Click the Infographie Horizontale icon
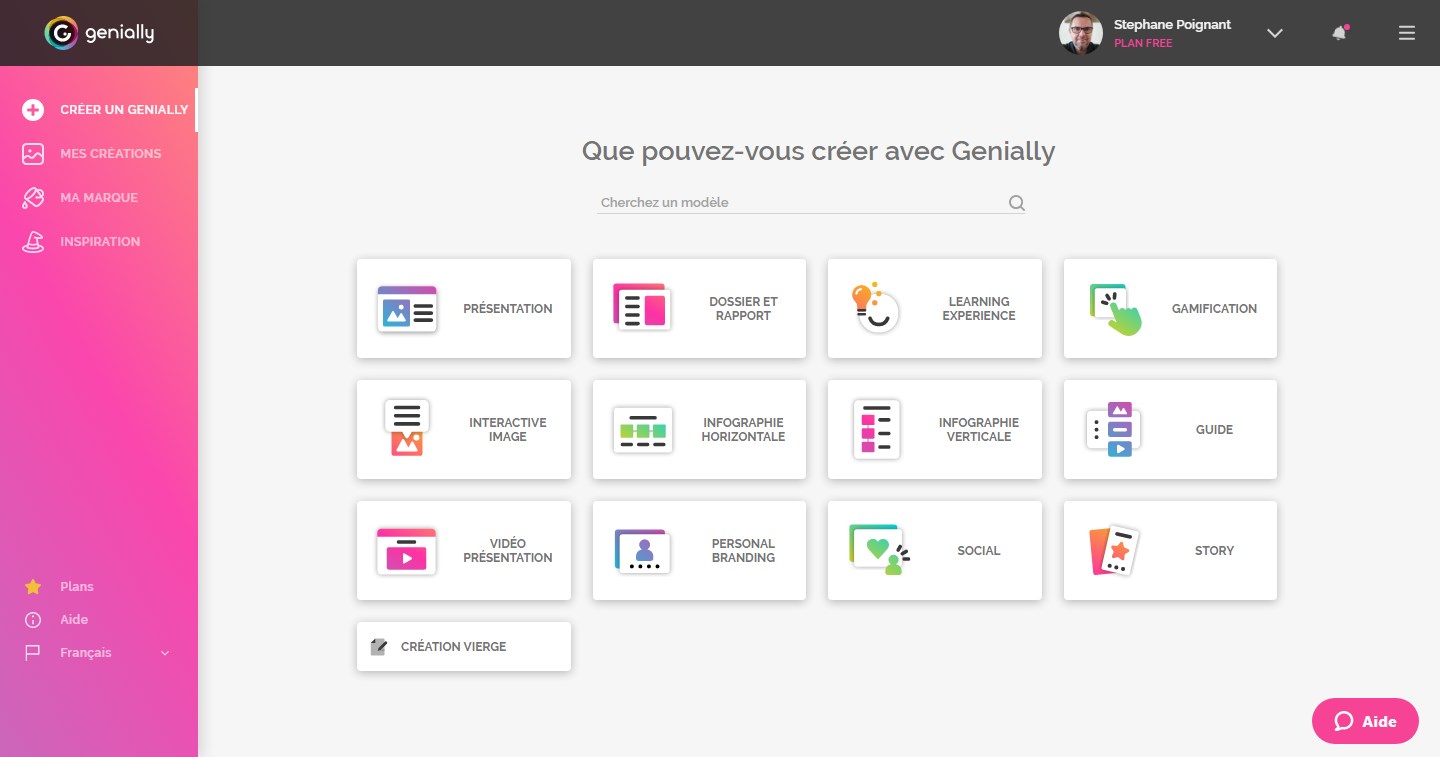Screen dimensions: 1440x757 coord(643,430)
